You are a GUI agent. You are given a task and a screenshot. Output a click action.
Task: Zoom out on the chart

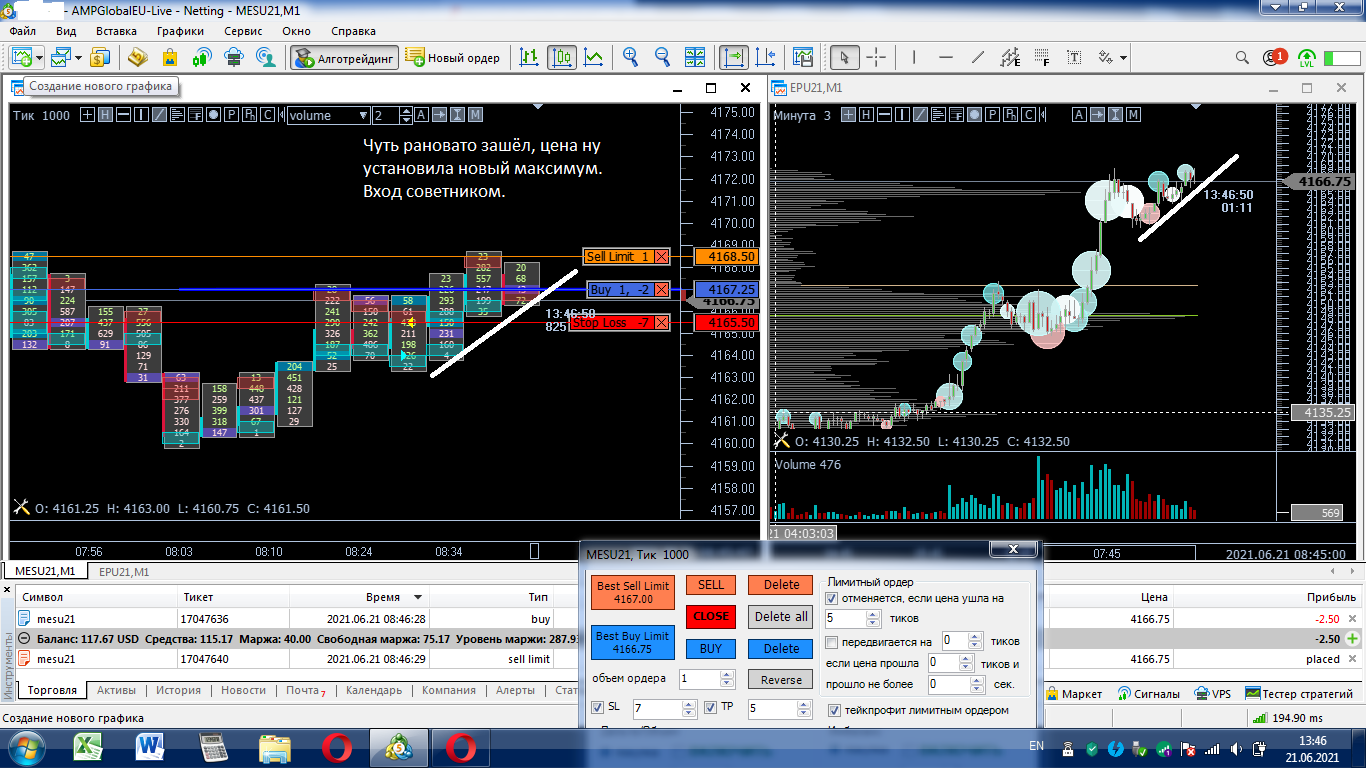tap(662, 57)
